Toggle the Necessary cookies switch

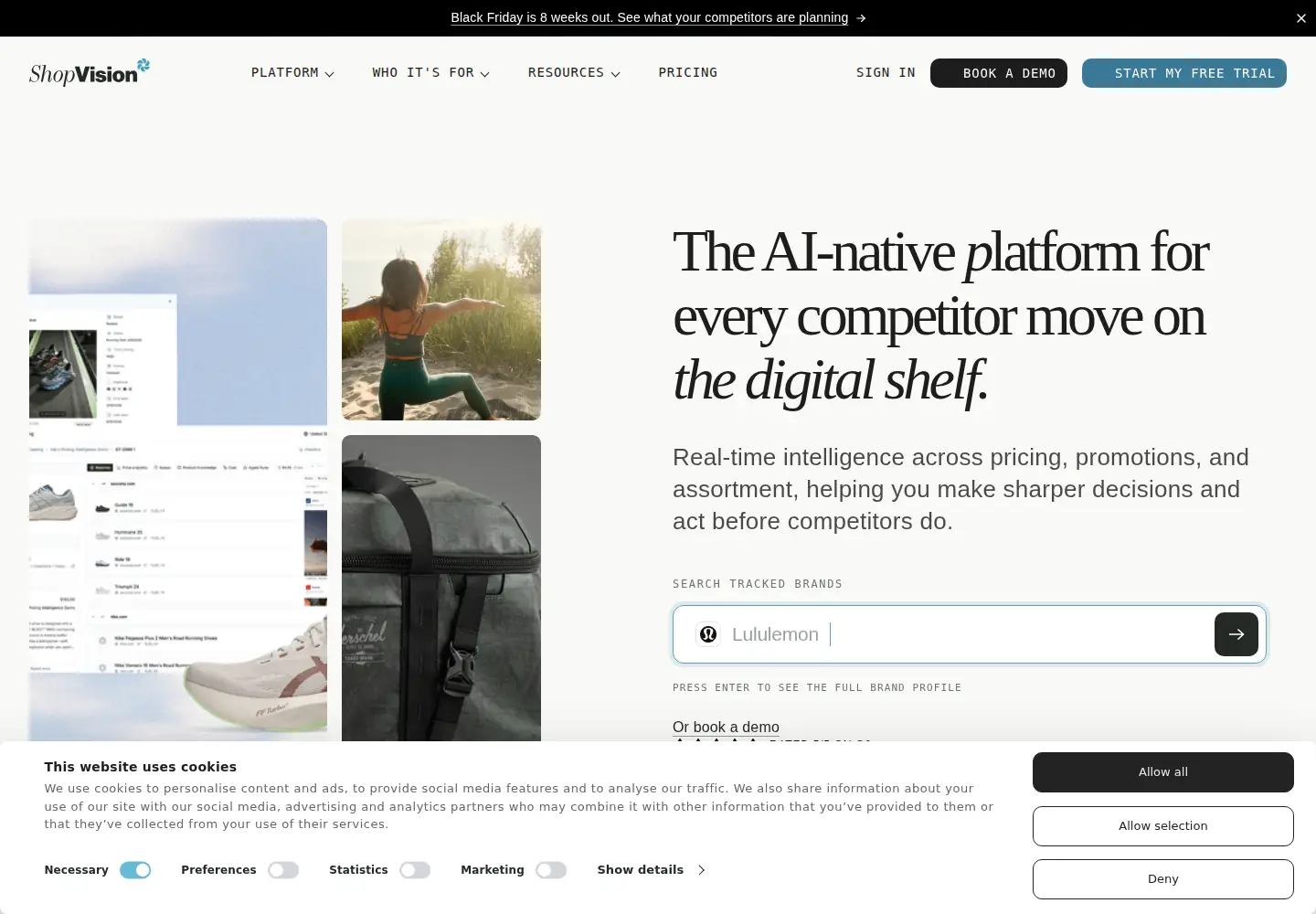[x=135, y=870]
